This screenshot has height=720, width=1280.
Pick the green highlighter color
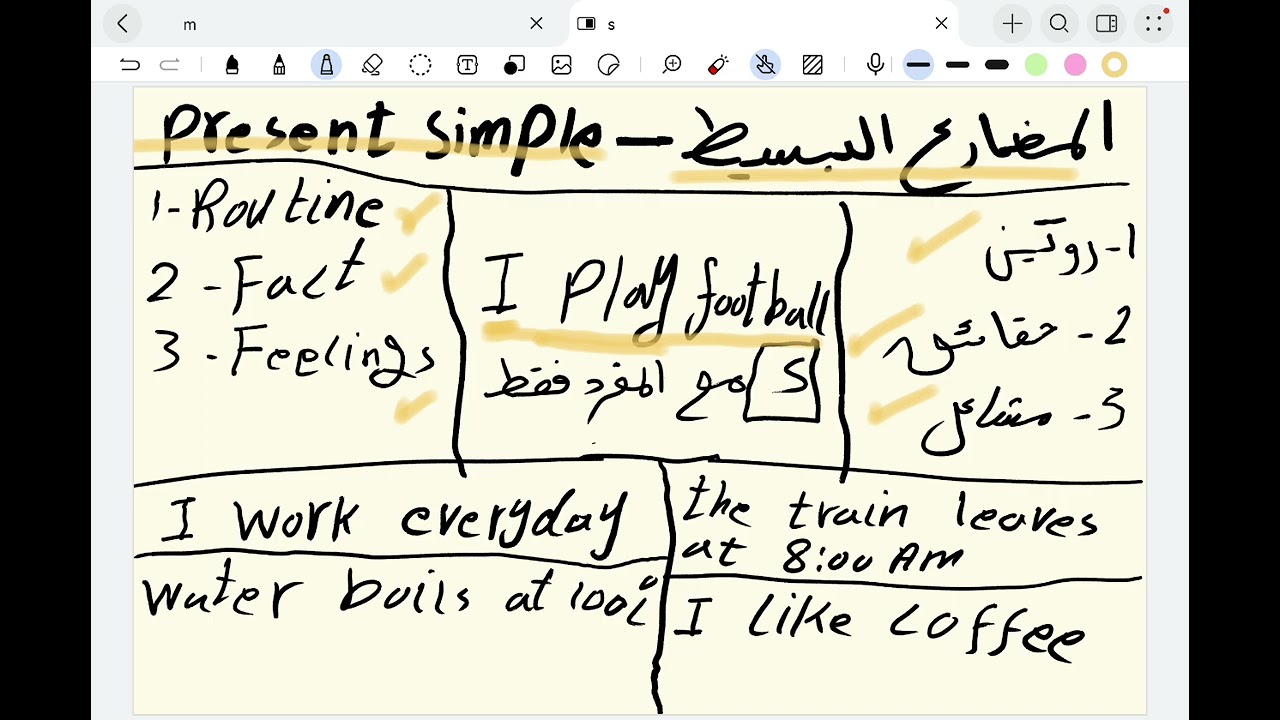1036,65
